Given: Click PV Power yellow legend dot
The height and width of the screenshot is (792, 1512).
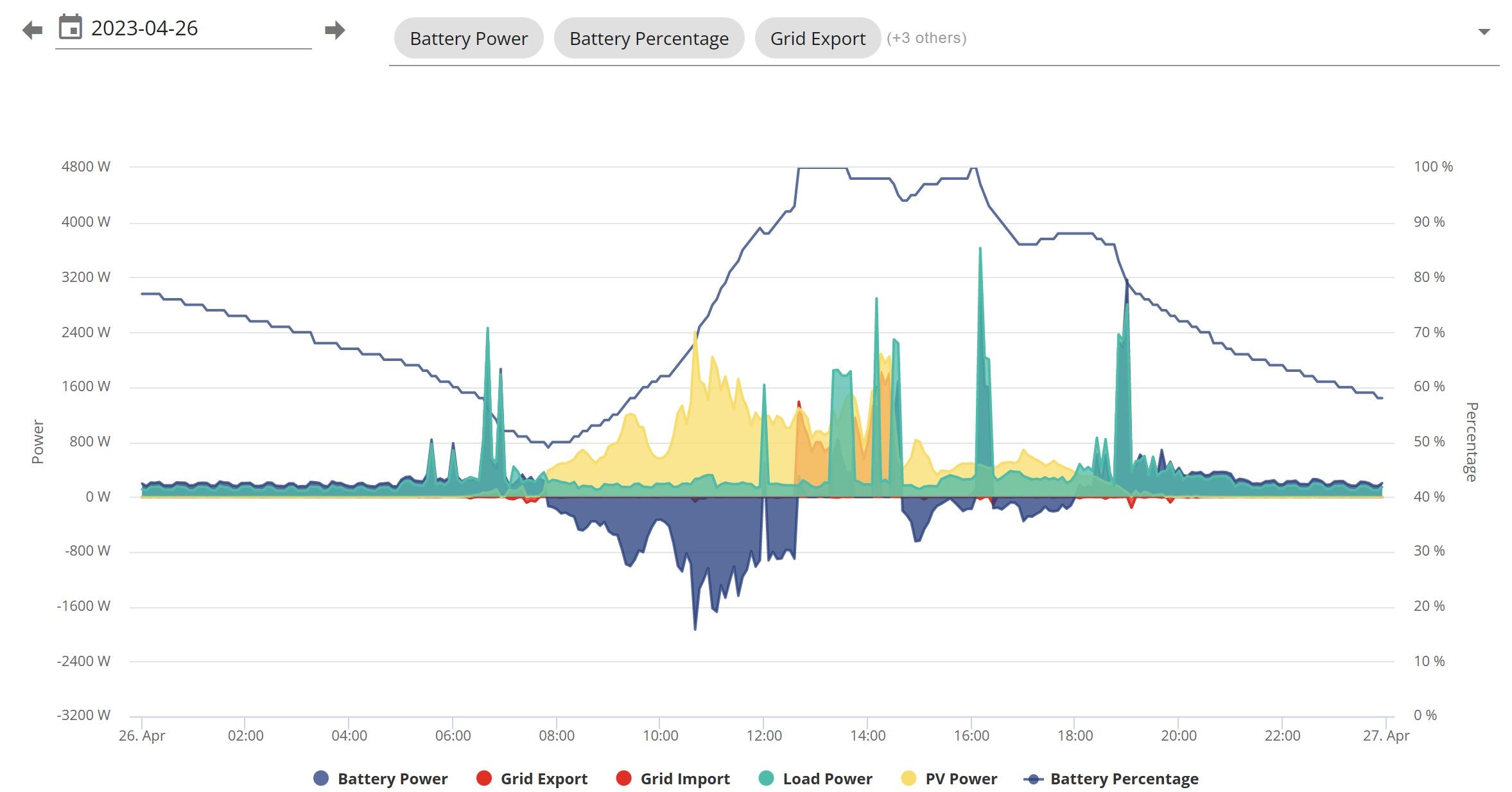Looking at the screenshot, I should pyautogui.click(x=908, y=778).
